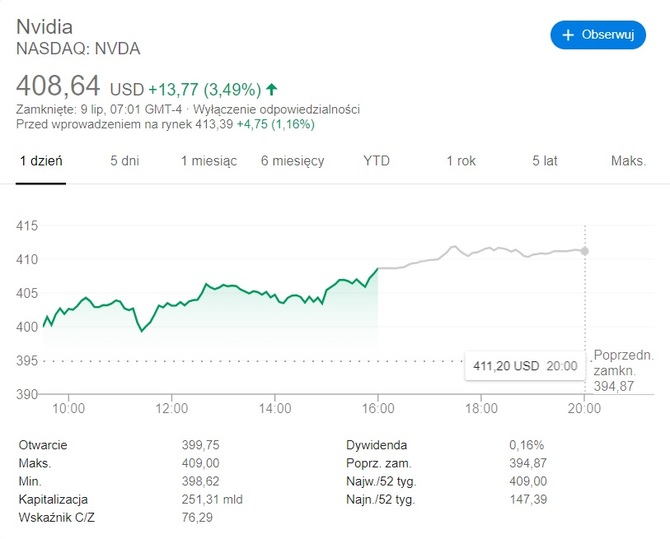This screenshot has width=670, height=539.
Task: Click the plus icon in Obserwuj button
Action: coord(568,35)
